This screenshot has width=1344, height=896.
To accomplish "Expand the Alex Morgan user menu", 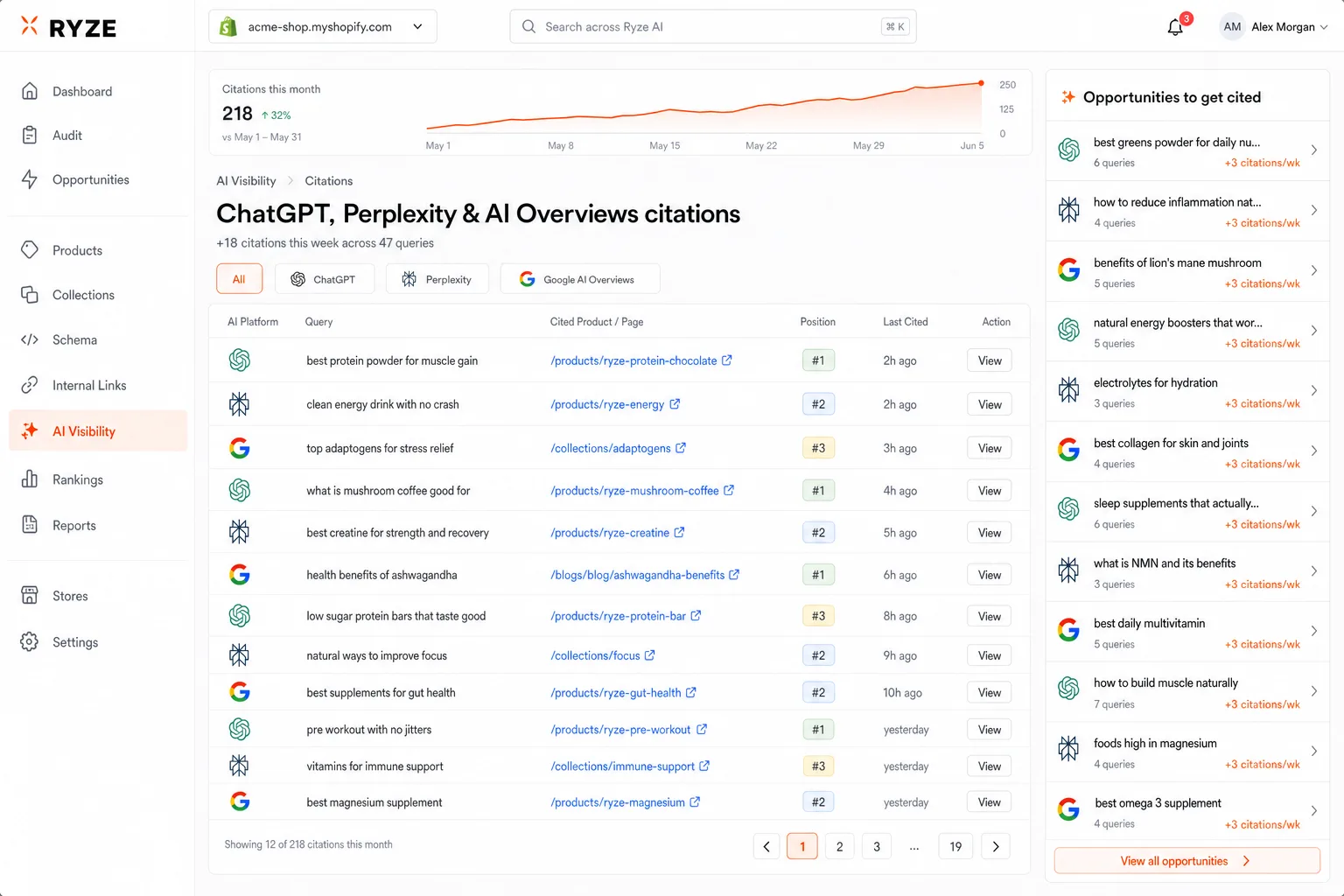I will click(x=1275, y=27).
